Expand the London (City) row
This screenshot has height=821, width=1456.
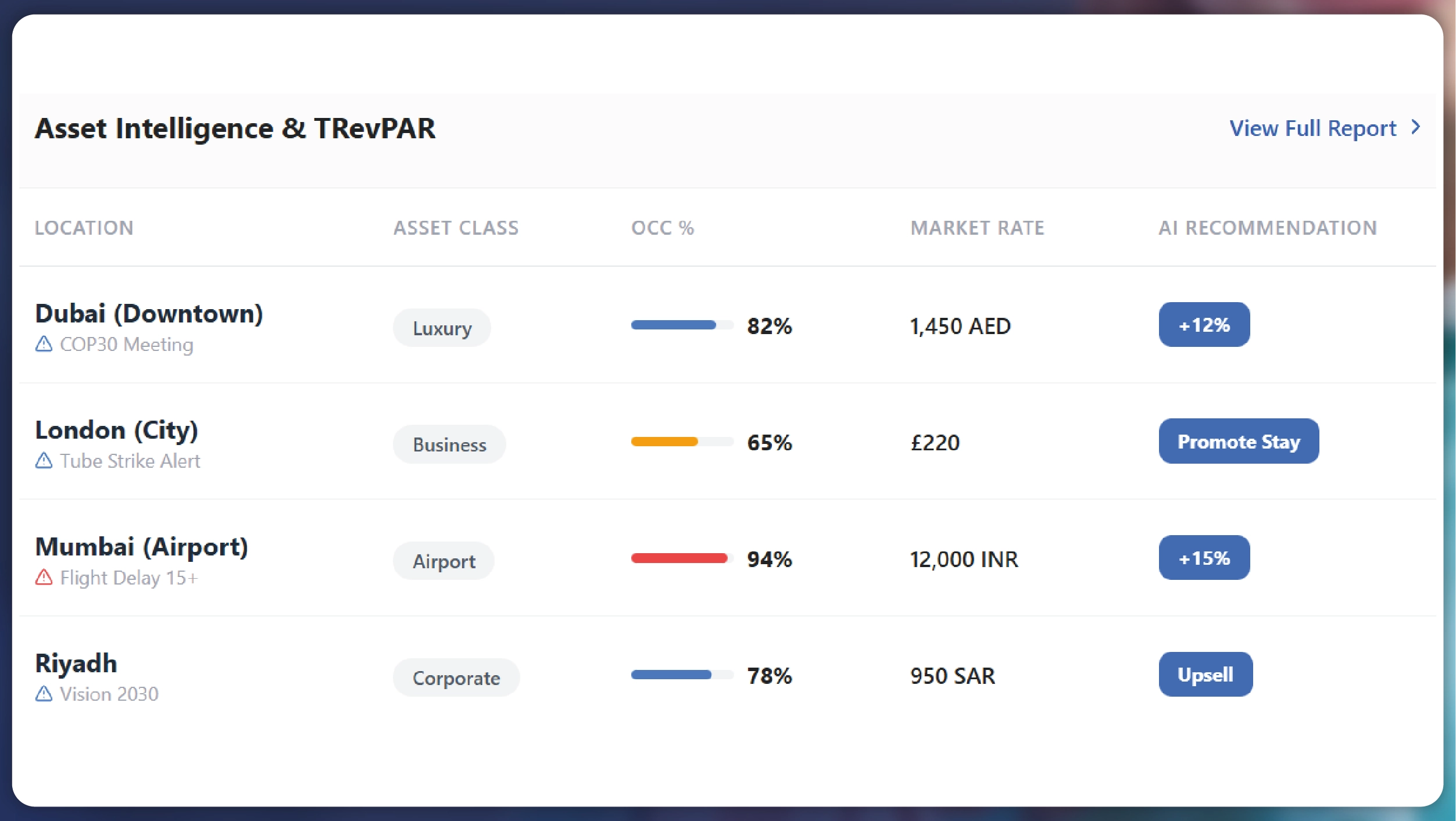[x=117, y=429]
